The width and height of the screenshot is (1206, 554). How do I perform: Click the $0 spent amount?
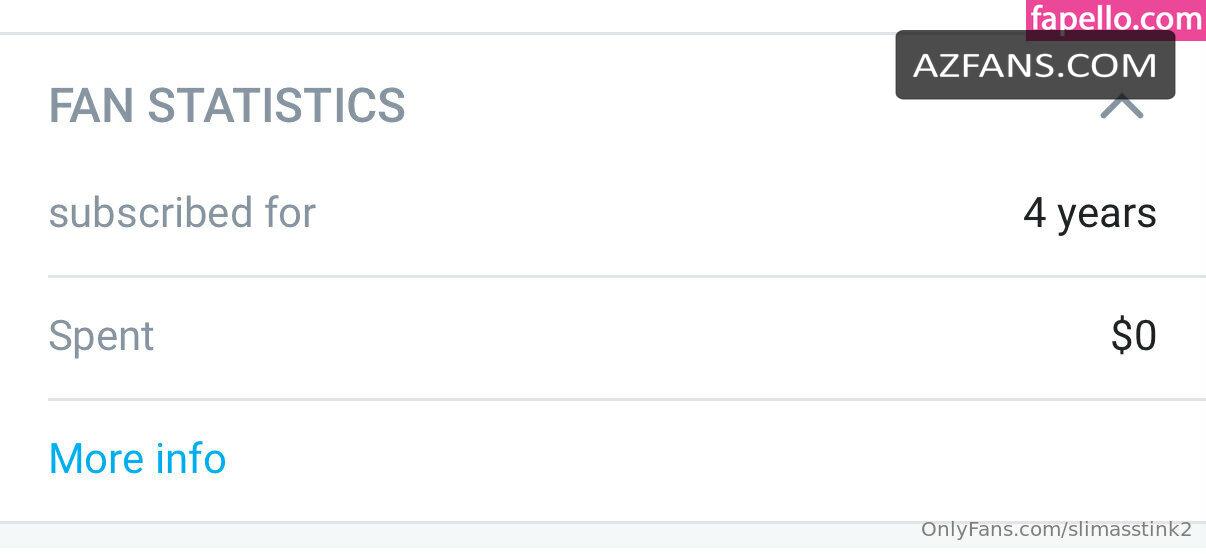(x=1134, y=336)
